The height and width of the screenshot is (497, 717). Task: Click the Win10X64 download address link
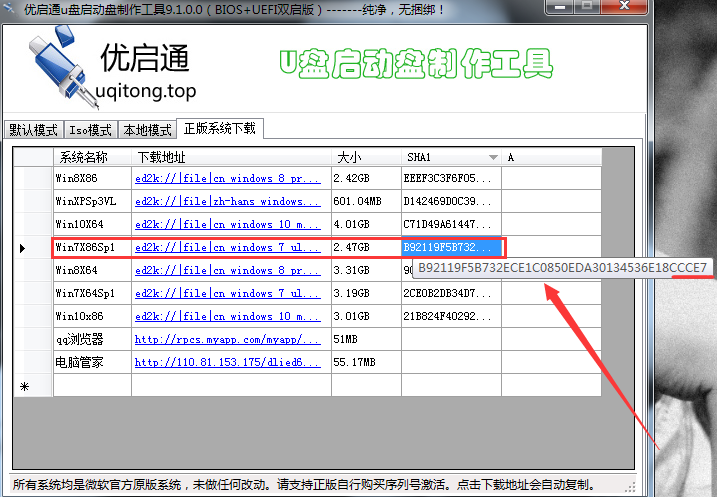(x=227, y=224)
